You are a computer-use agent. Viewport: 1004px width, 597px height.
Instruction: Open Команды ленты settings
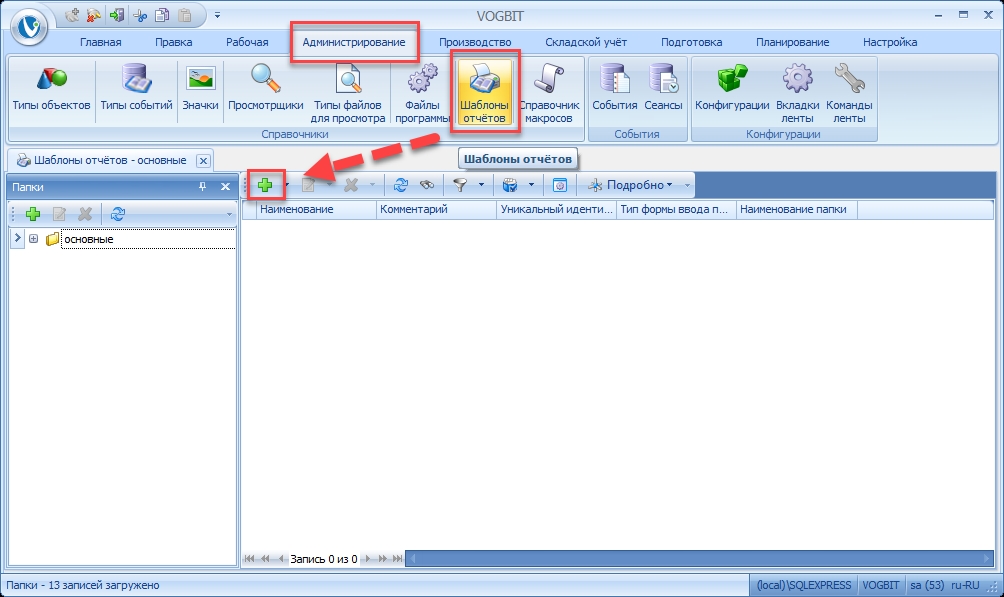pyautogui.click(x=849, y=92)
